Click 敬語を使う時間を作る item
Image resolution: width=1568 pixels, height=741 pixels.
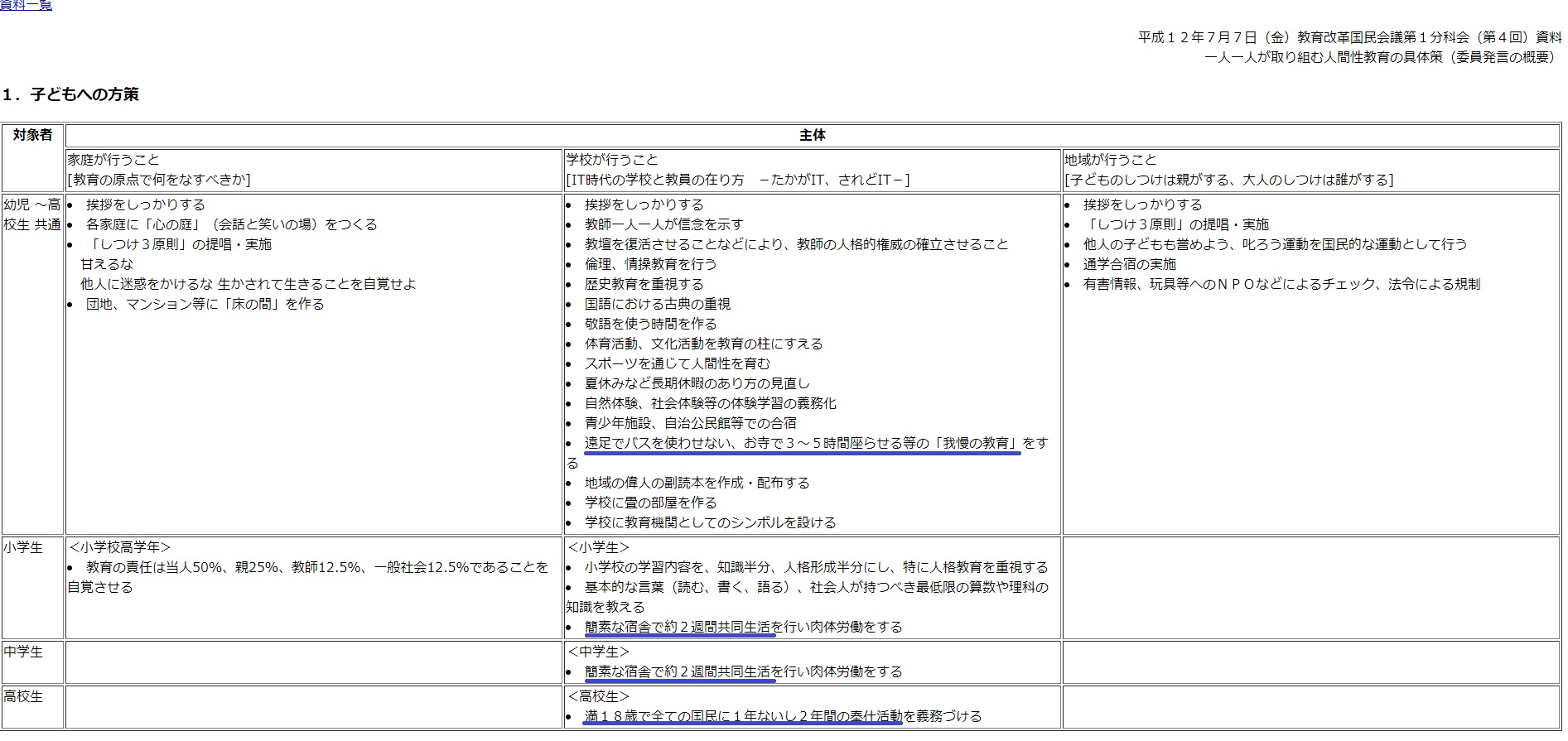point(650,324)
